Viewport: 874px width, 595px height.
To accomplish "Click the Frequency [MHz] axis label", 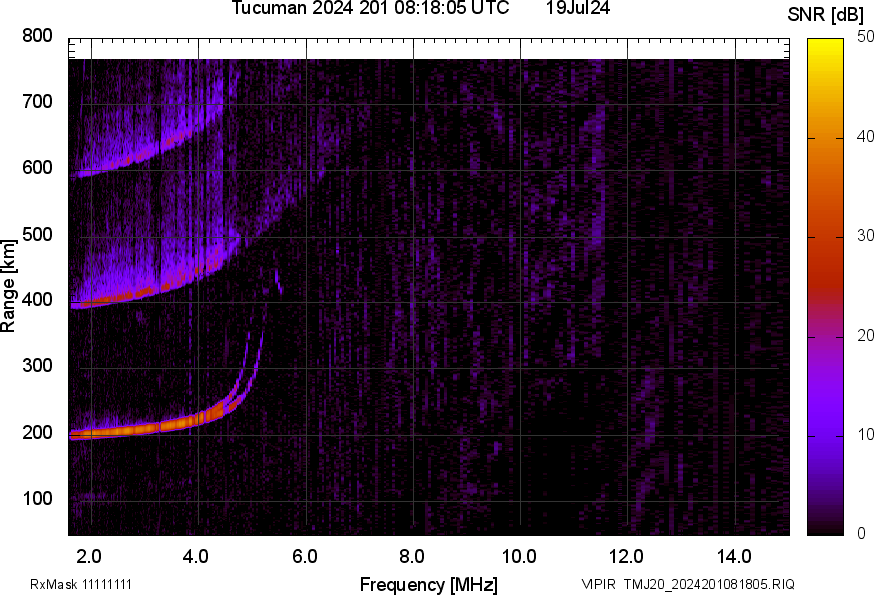I will click(428, 584).
